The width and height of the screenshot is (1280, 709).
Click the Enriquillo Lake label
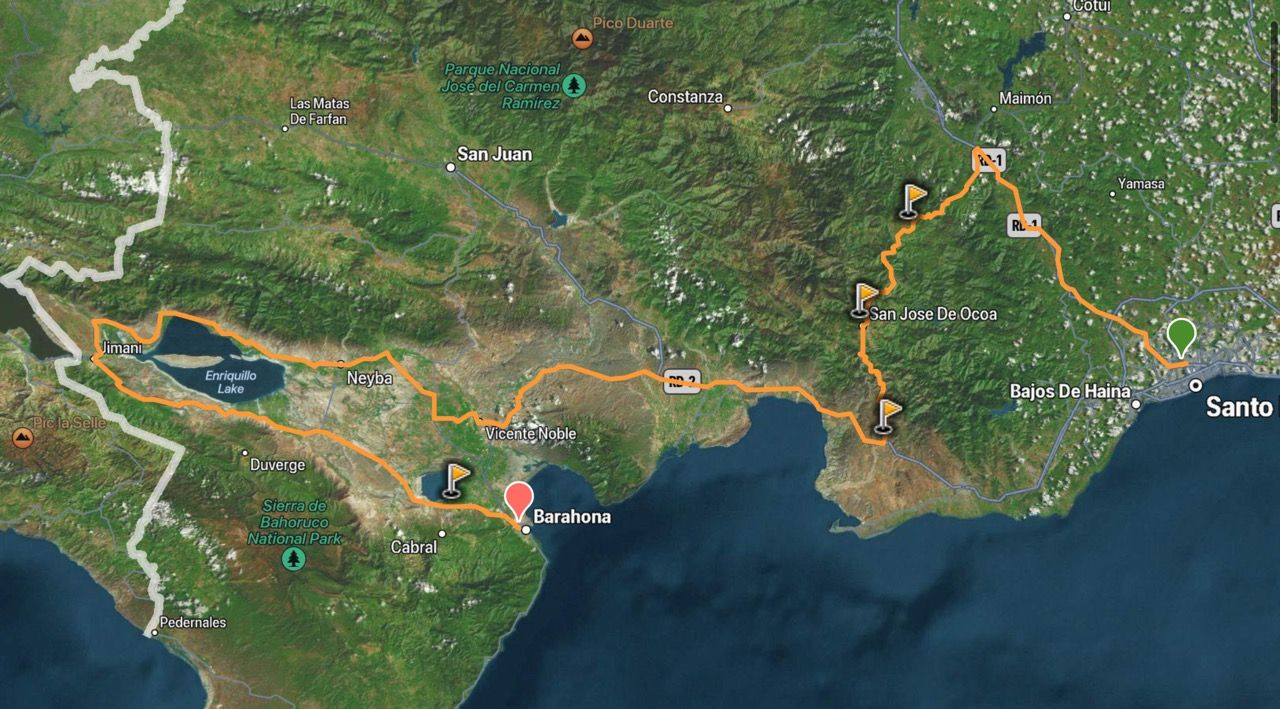[x=232, y=382]
